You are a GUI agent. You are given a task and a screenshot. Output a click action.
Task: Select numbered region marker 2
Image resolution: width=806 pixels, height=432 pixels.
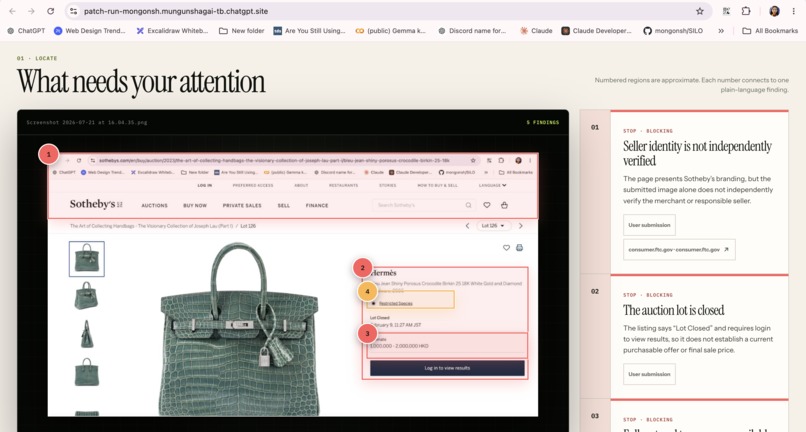pyautogui.click(x=362, y=268)
